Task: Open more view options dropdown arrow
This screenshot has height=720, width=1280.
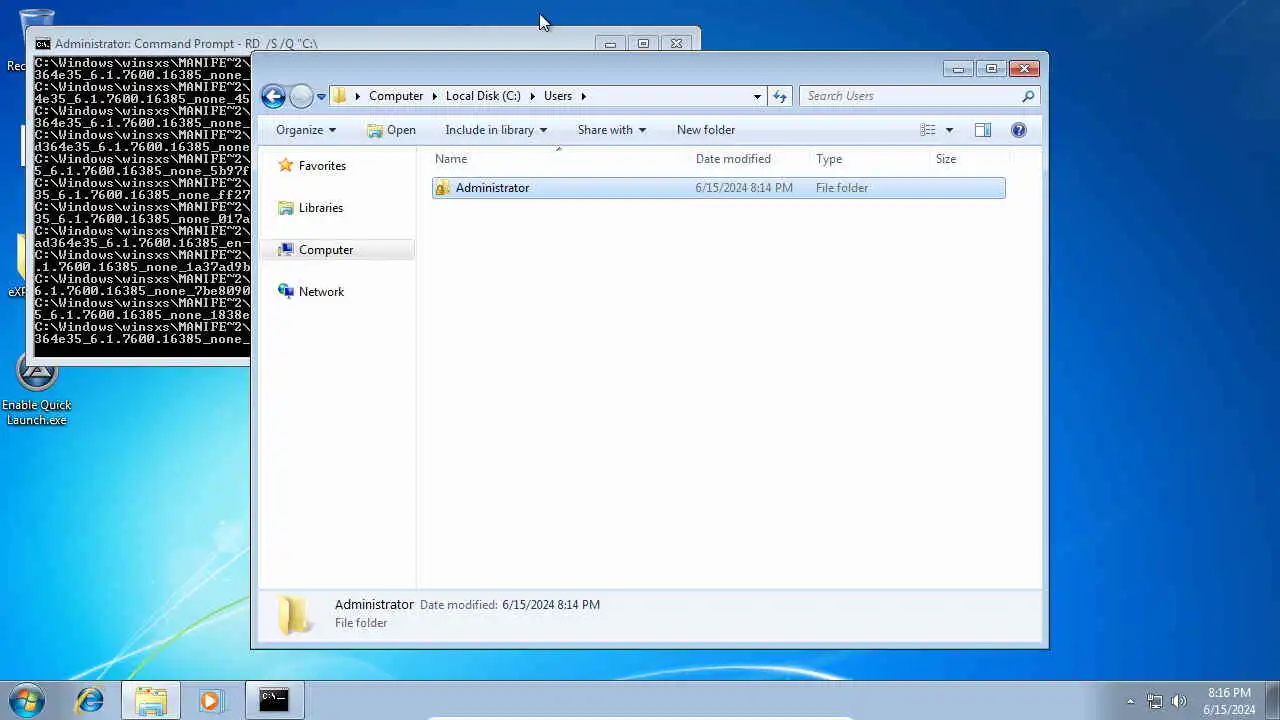Action: (x=949, y=130)
